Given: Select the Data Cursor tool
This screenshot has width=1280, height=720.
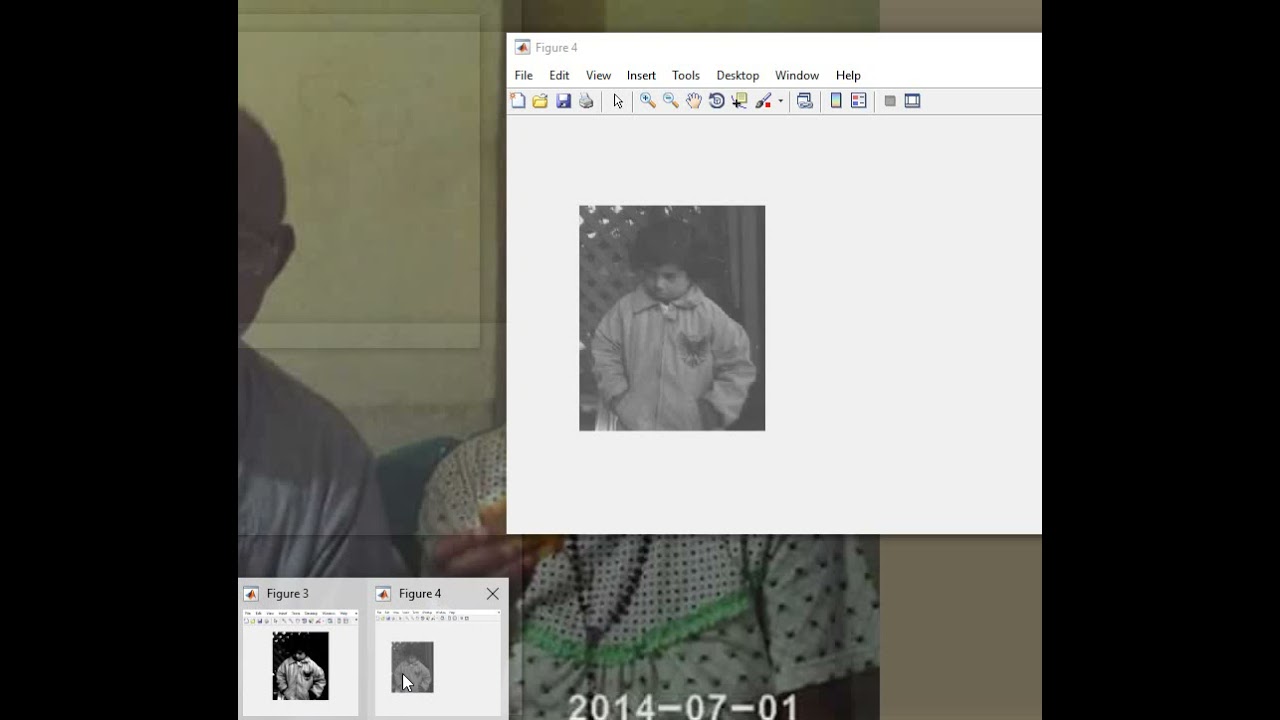Looking at the screenshot, I should click(740, 101).
